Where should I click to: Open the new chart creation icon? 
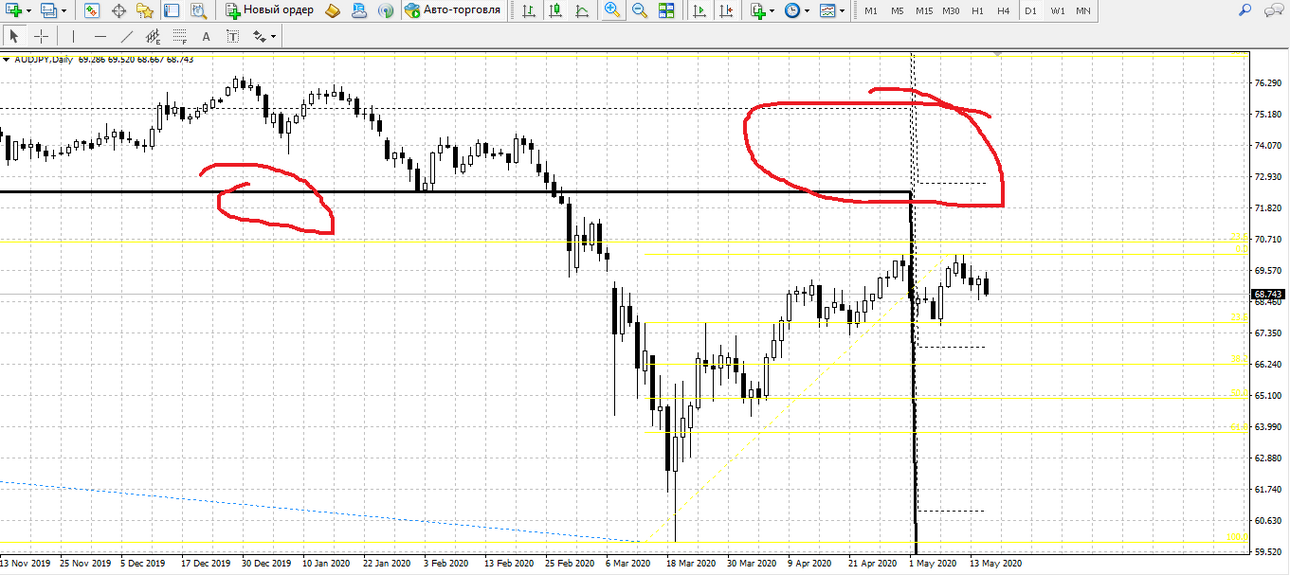[x=15, y=10]
